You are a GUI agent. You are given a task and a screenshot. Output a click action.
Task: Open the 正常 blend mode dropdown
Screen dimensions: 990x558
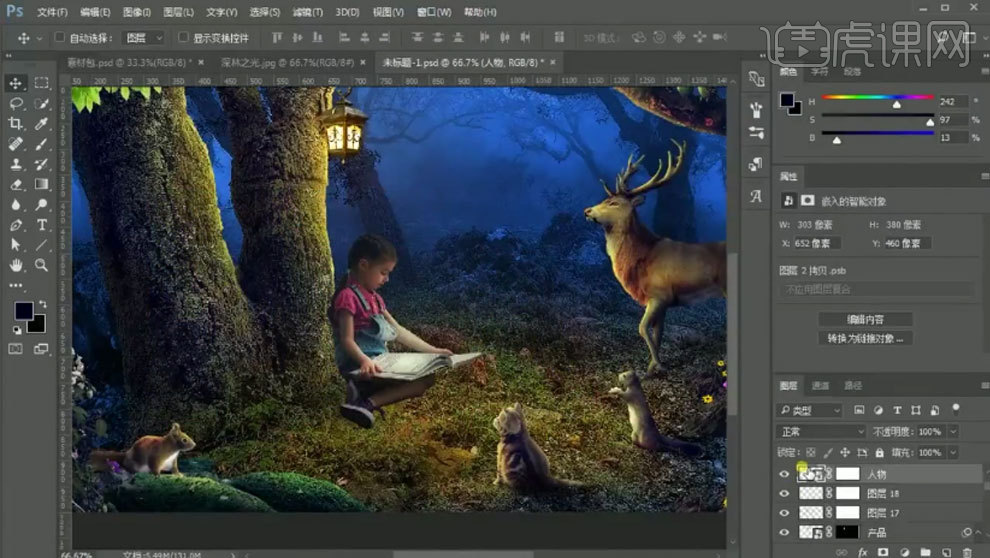coord(821,432)
